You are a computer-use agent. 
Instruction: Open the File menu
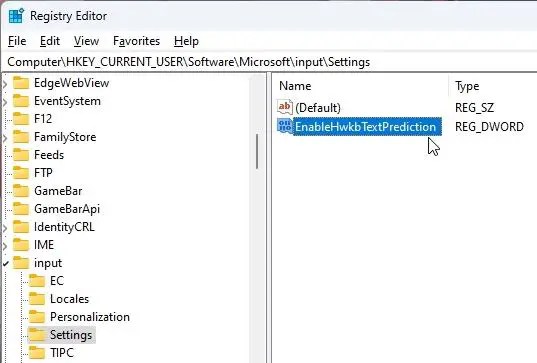pos(17,41)
